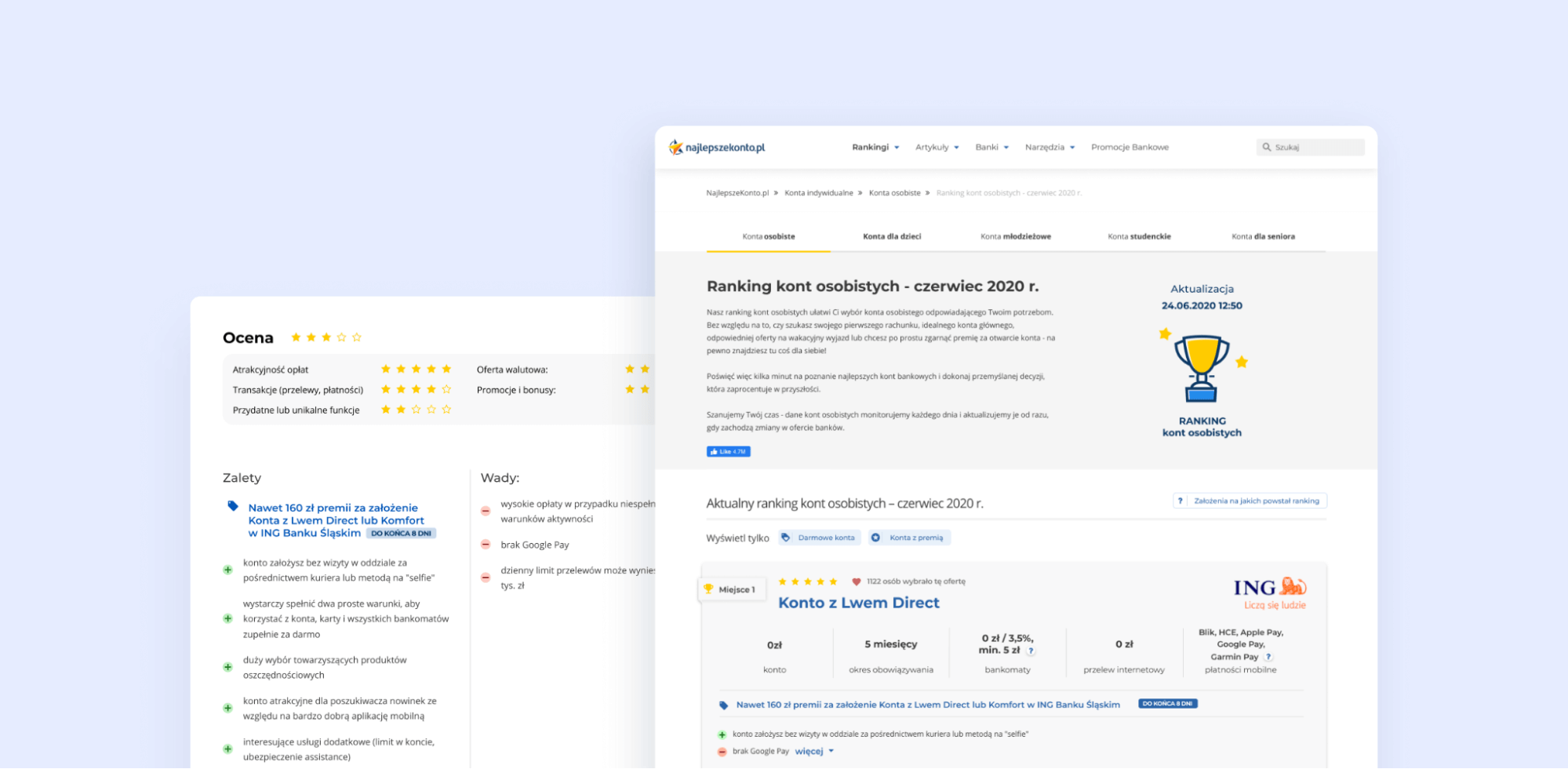The width and height of the screenshot is (1568, 769).
Task: Open the Nawet 160 zł premii link under Zalety
Action: tap(336, 520)
